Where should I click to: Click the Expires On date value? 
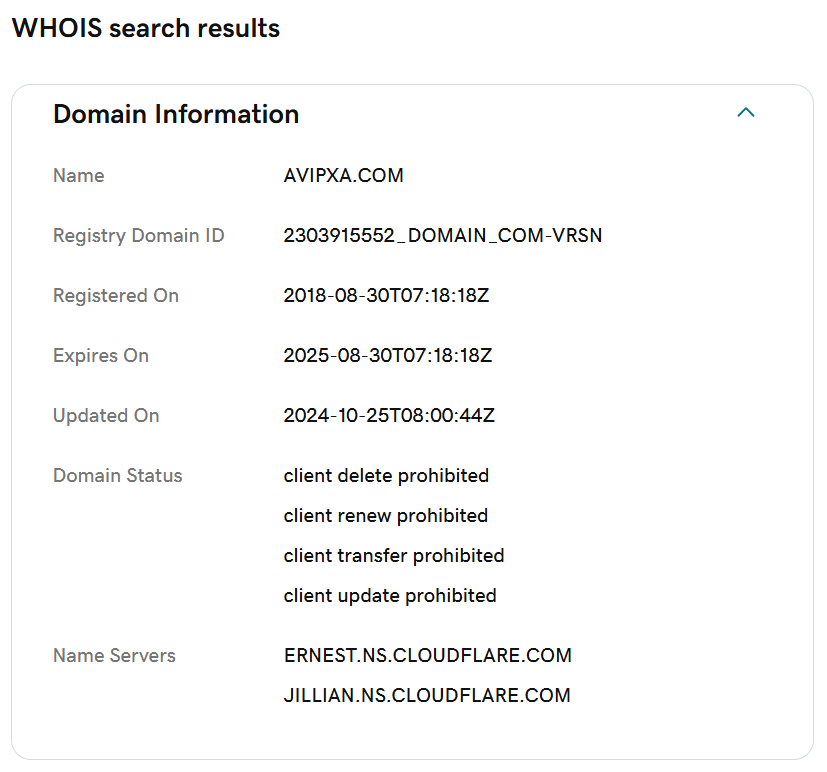click(x=388, y=355)
